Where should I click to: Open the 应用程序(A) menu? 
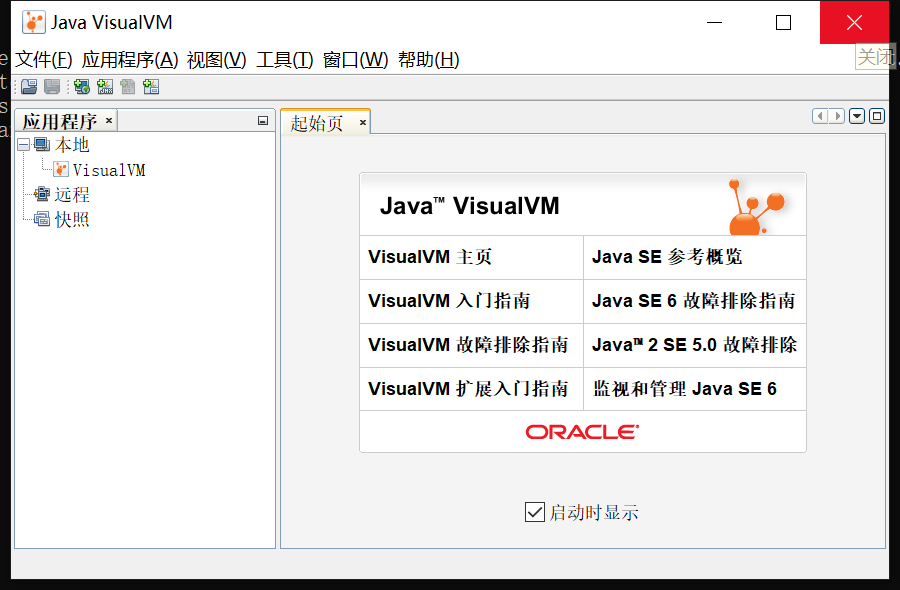click(130, 60)
